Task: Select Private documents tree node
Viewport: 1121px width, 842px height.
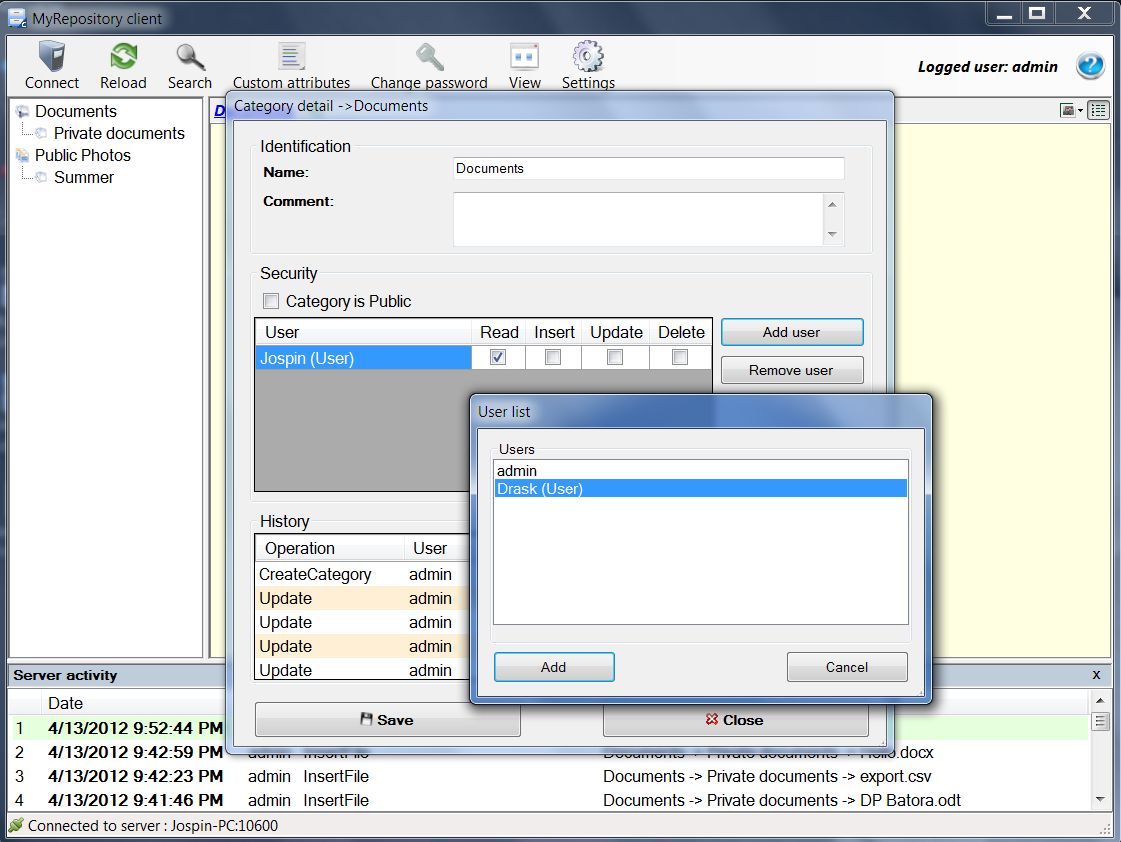Action: point(119,133)
